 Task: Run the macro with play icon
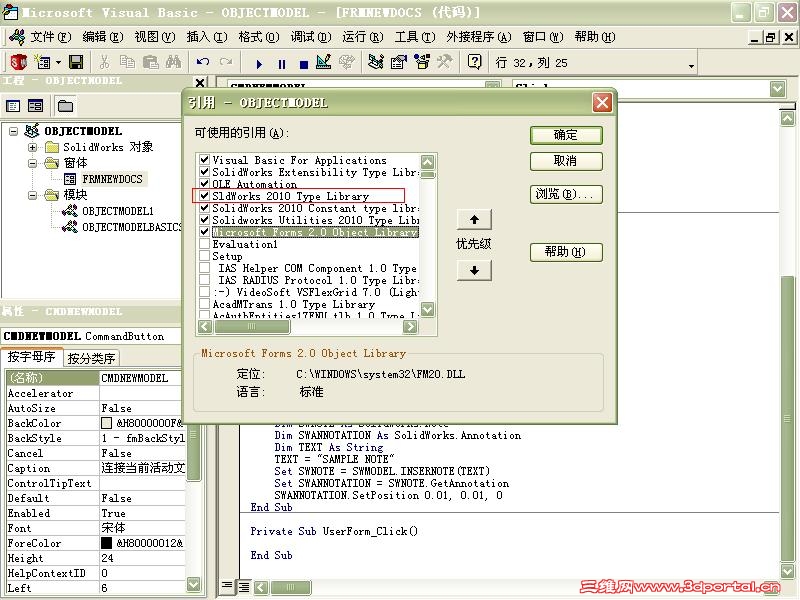click(x=259, y=64)
